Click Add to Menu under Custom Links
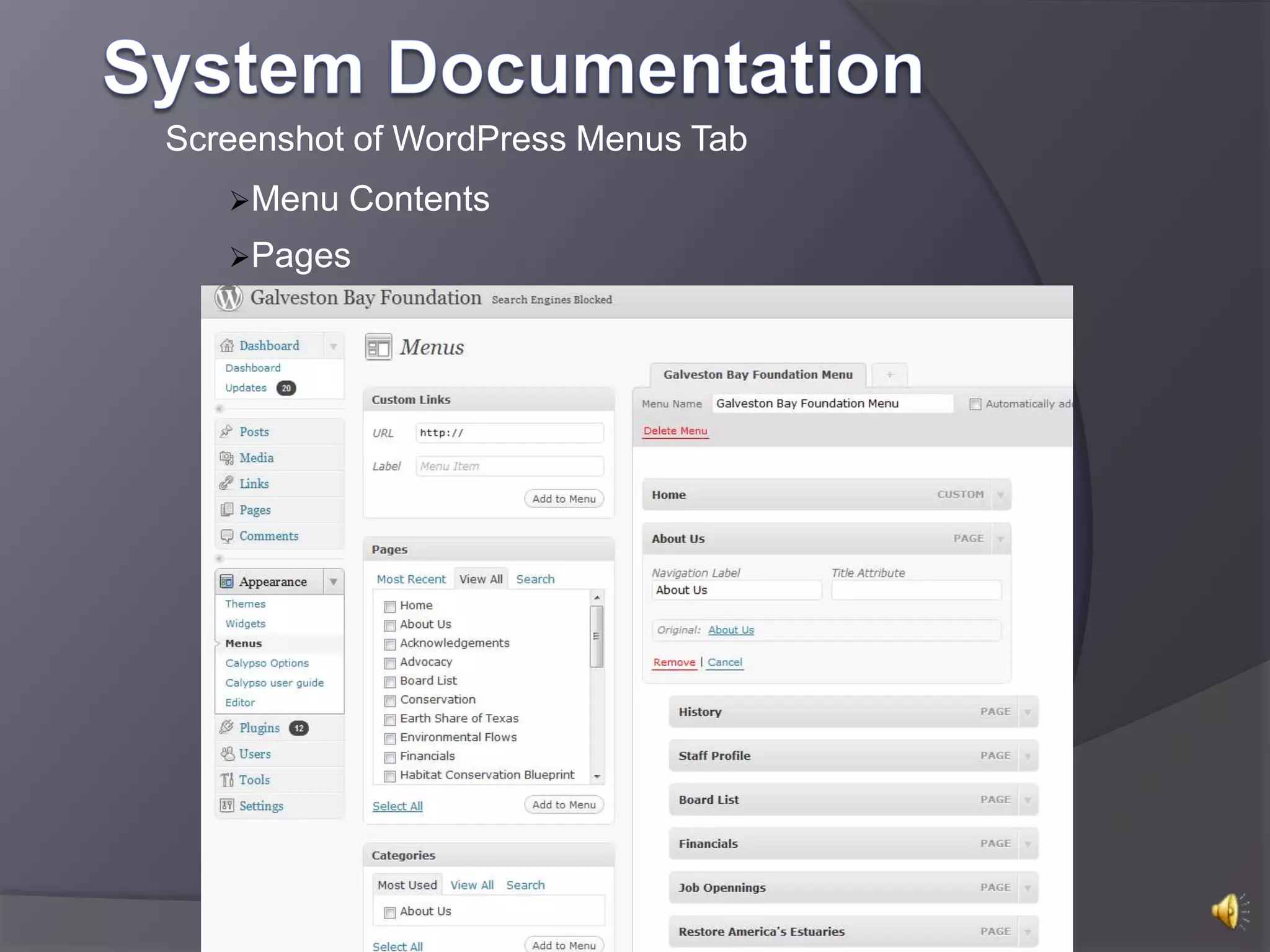Viewport: 1270px width, 952px height. pos(564,499)
